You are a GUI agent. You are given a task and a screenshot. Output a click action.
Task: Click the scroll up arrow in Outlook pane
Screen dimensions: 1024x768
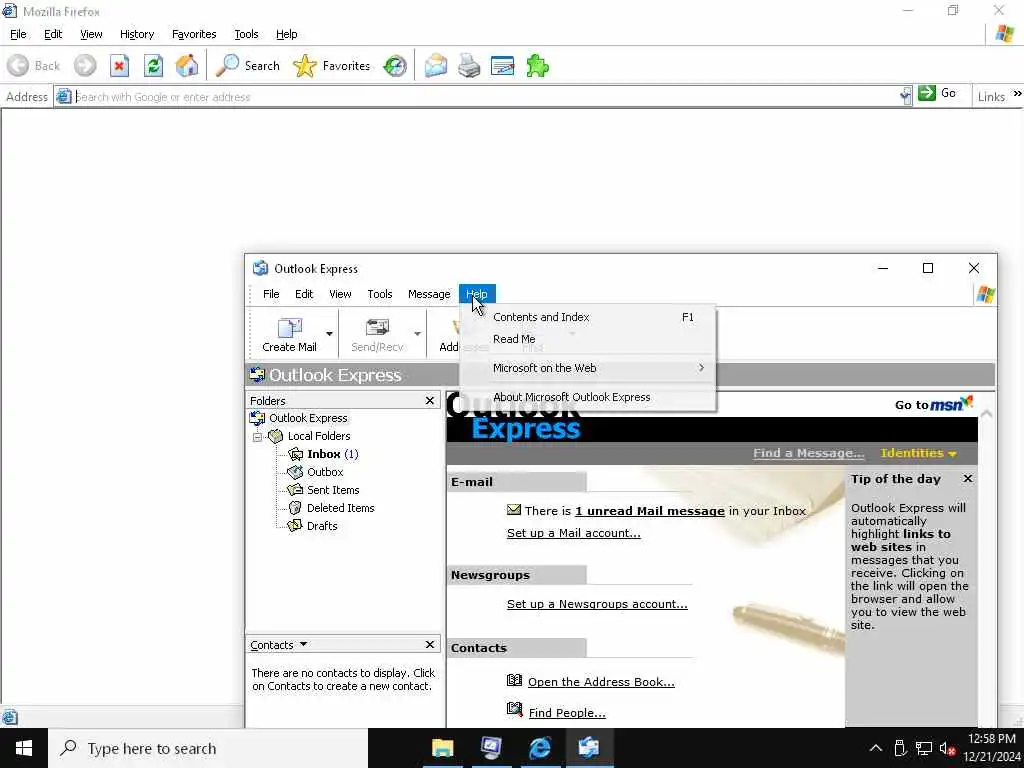tap(986, 414)
